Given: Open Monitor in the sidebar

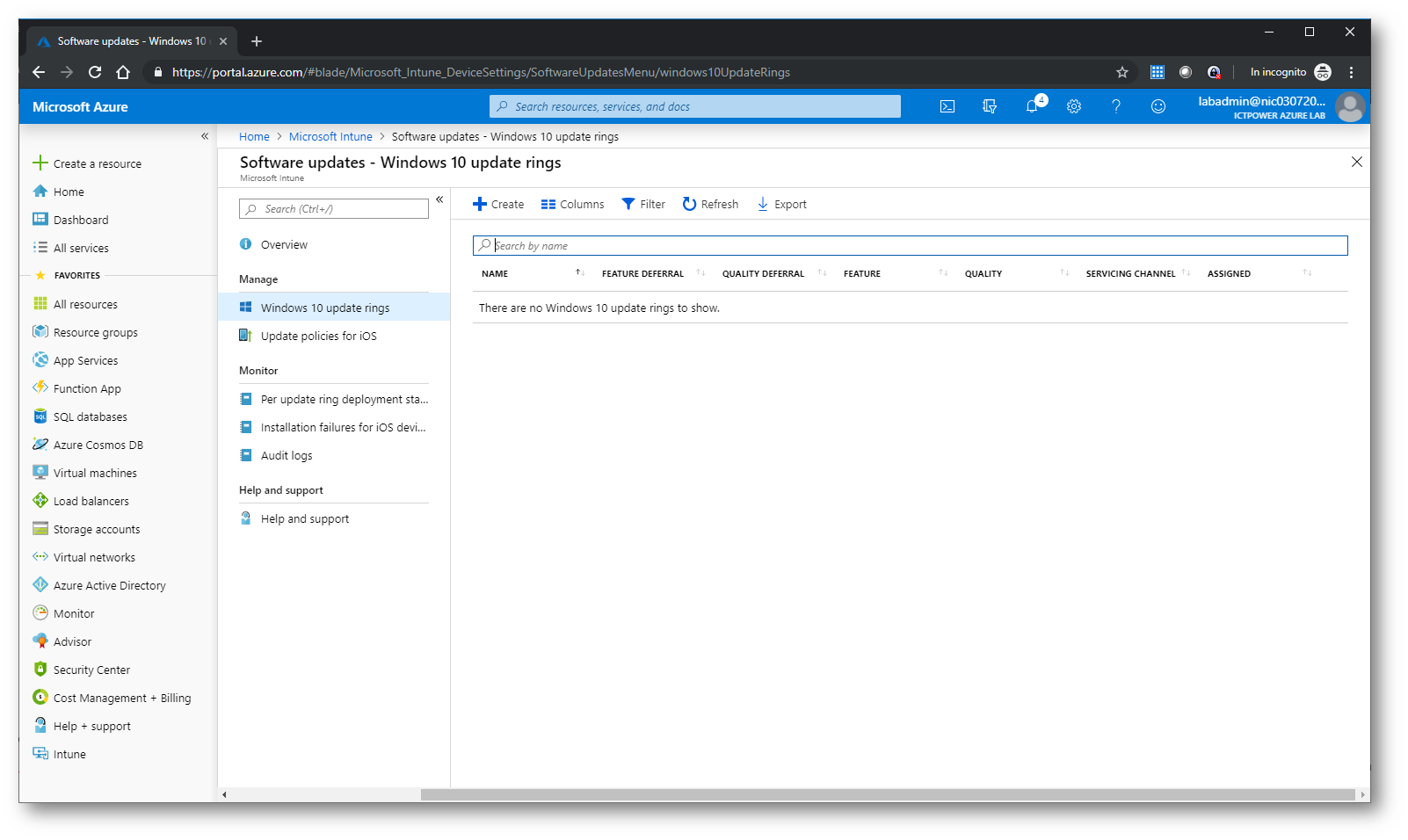Looking at the screenshot, I should click(x=64, y=613).
